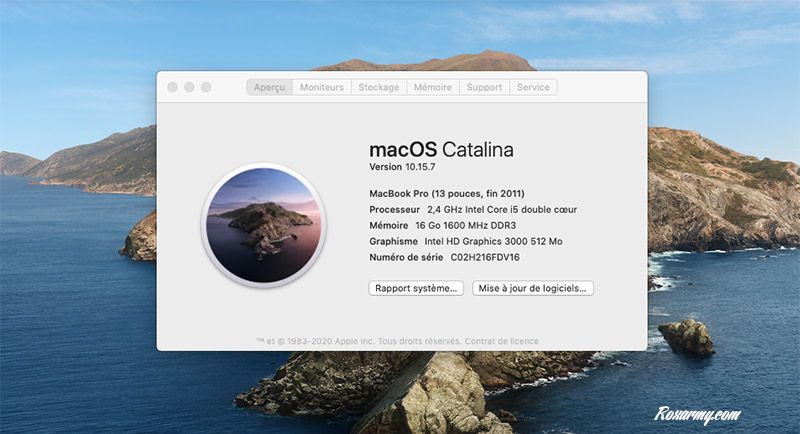View the Service tab
The width and height of the screenshot is (800, 434).
tap(533, 87)
